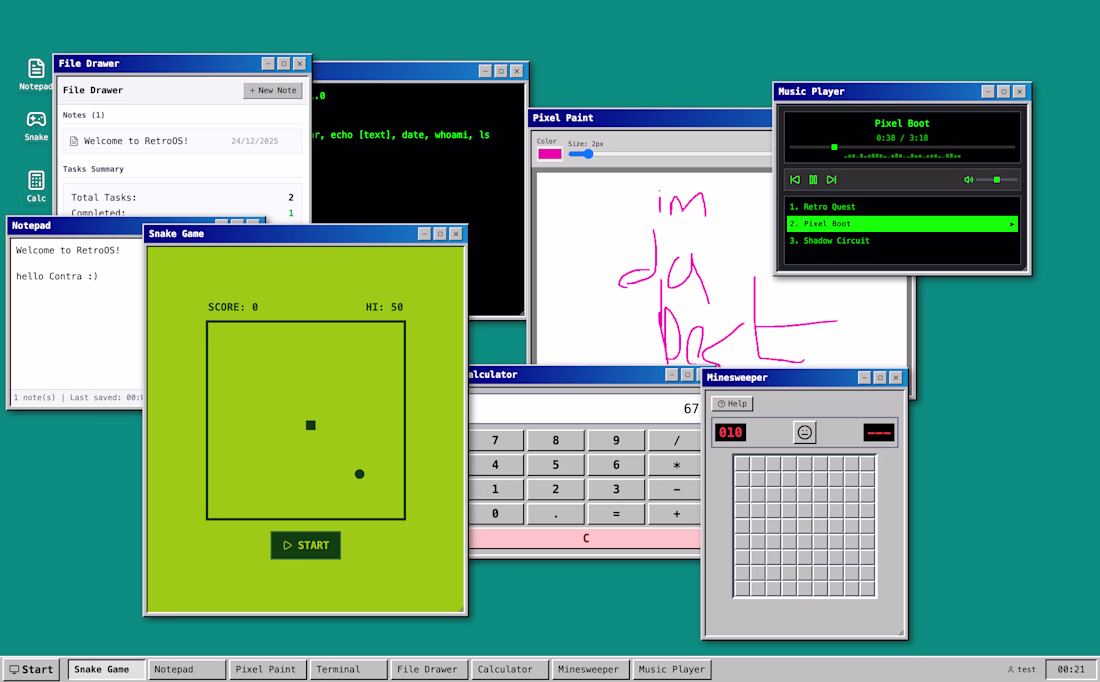Open the Start menu
This screenshot has height=682, width=1100.
point(32,669)
